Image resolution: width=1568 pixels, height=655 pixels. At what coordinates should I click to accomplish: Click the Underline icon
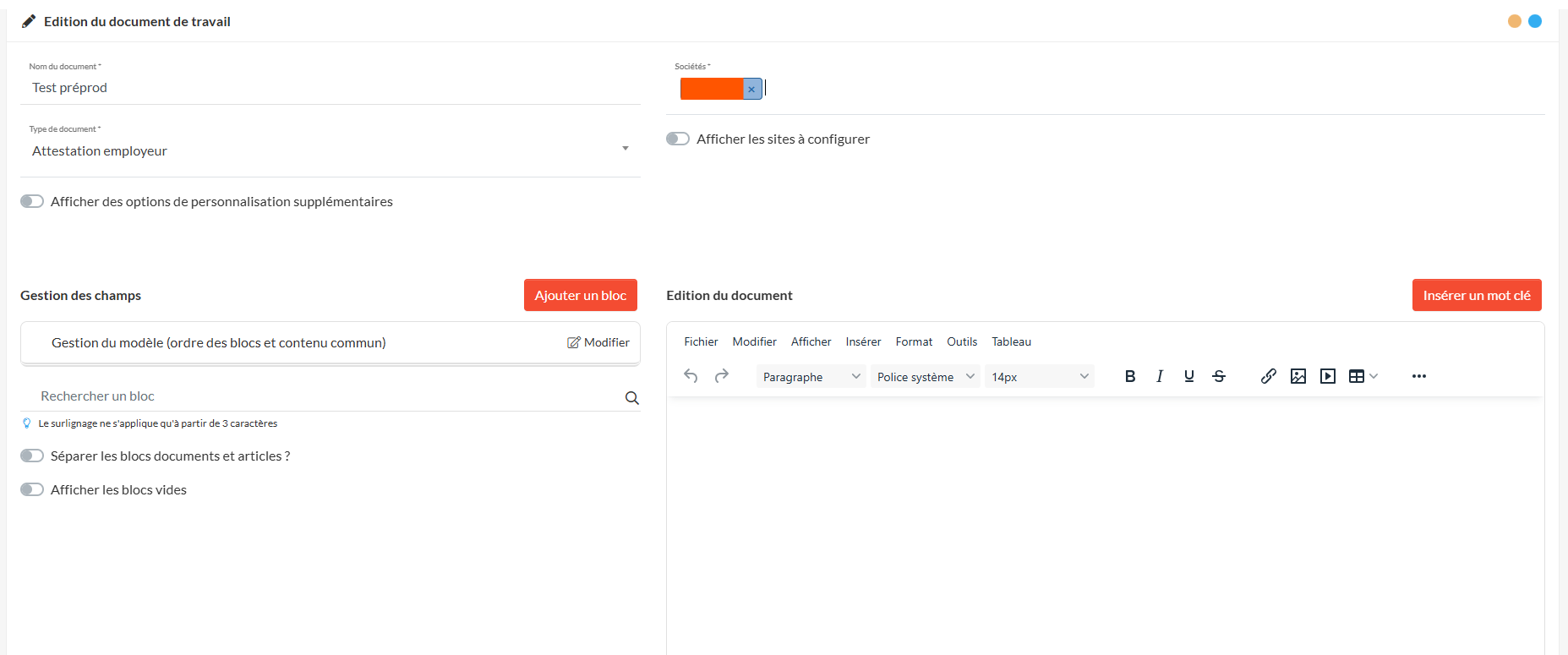pyautogui.click(x=1188, y=376)
